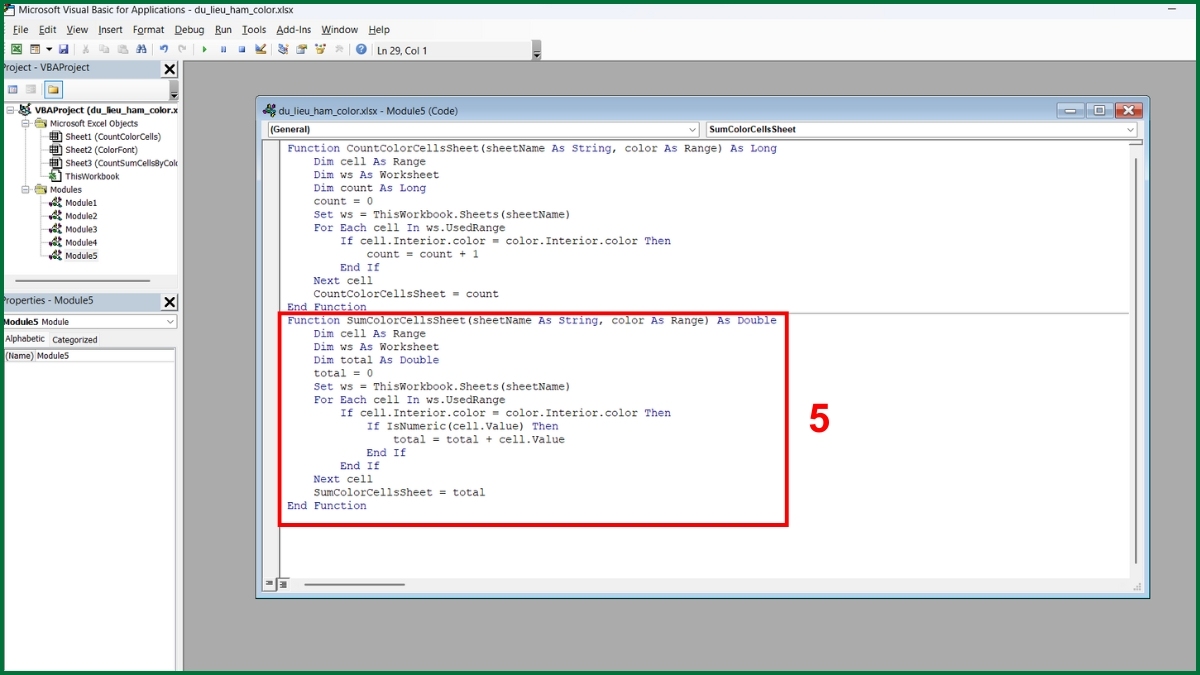The height and width of the screenshot is (675, 1200).
Task: Select Module3 in the project tree
Action: click(81, 229)
